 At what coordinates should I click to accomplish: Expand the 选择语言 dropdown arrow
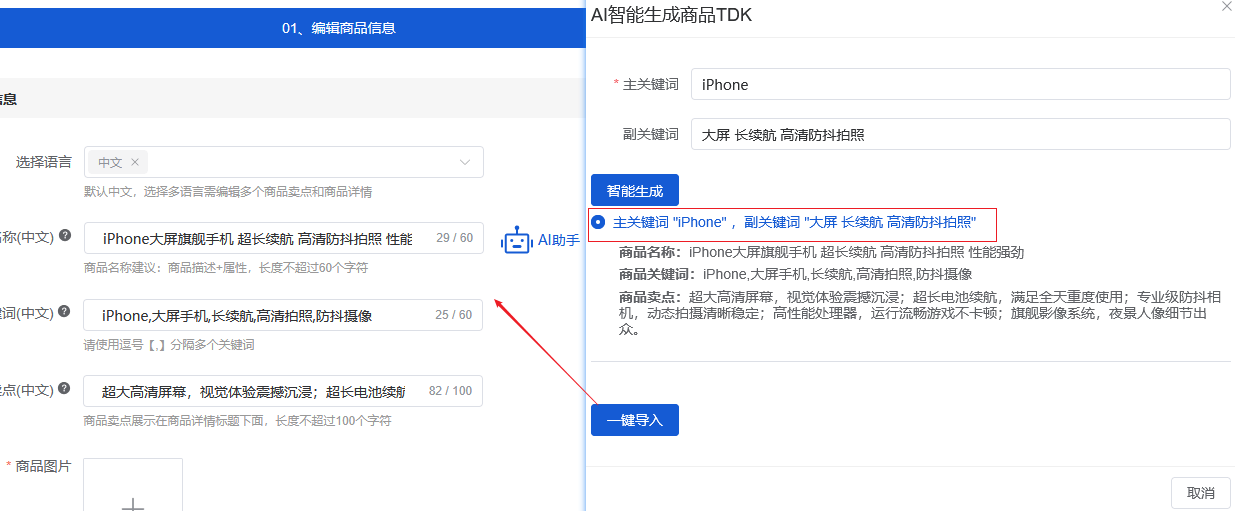pos(465,162)
